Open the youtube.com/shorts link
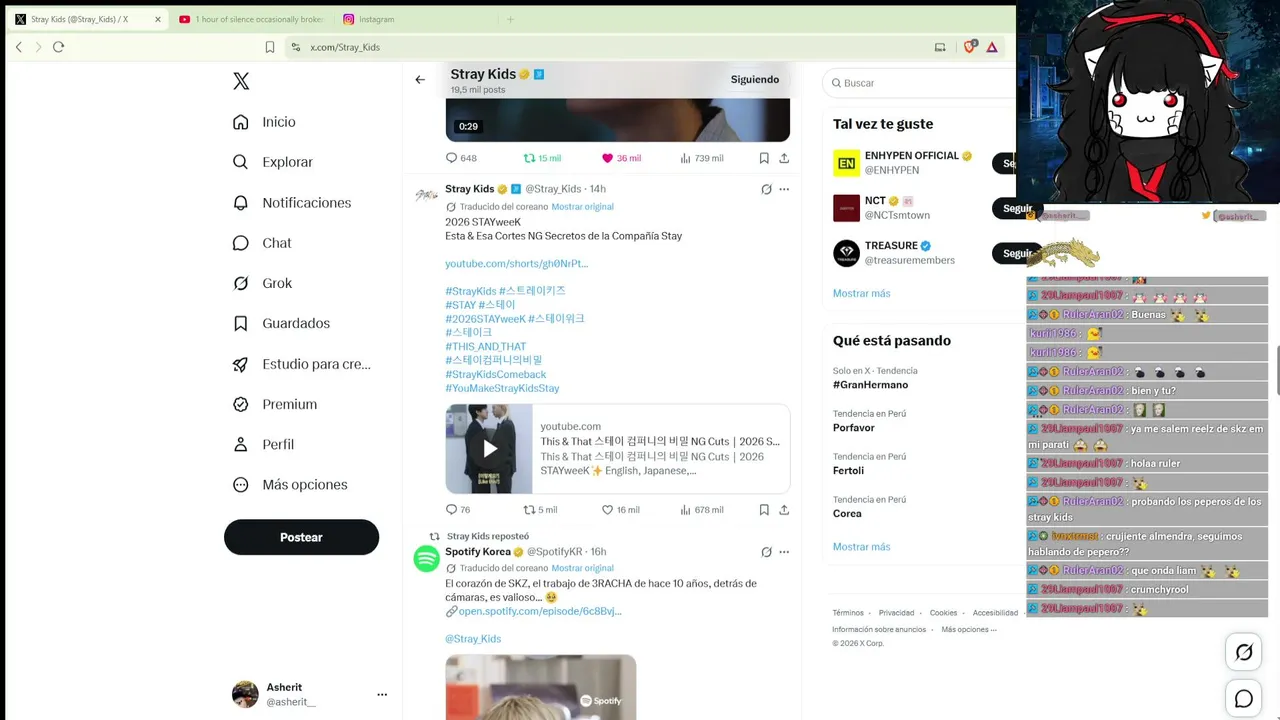This screenshot has width=1280, height=720. [516, 264]
